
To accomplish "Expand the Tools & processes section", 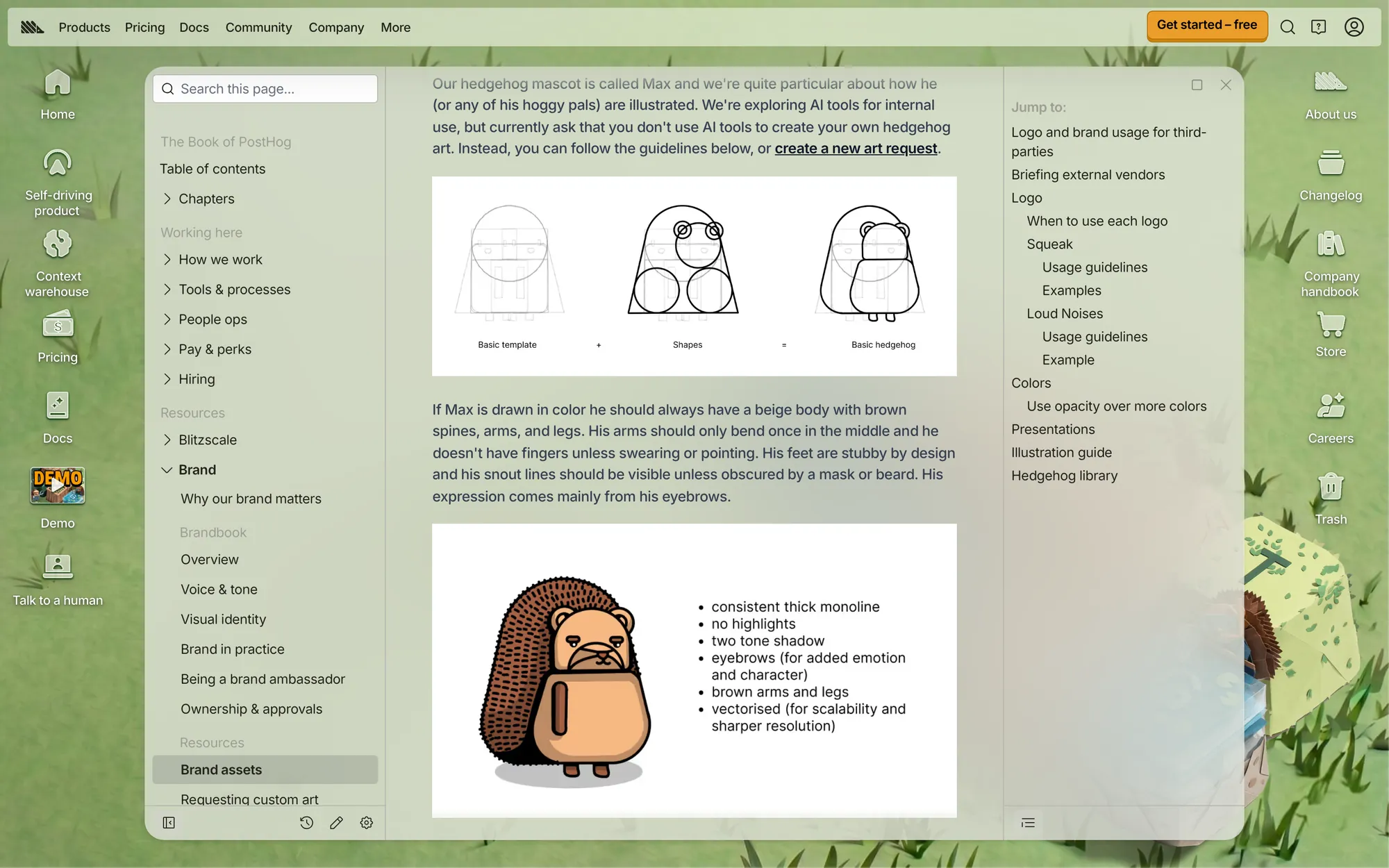I will tap(265, 290).
